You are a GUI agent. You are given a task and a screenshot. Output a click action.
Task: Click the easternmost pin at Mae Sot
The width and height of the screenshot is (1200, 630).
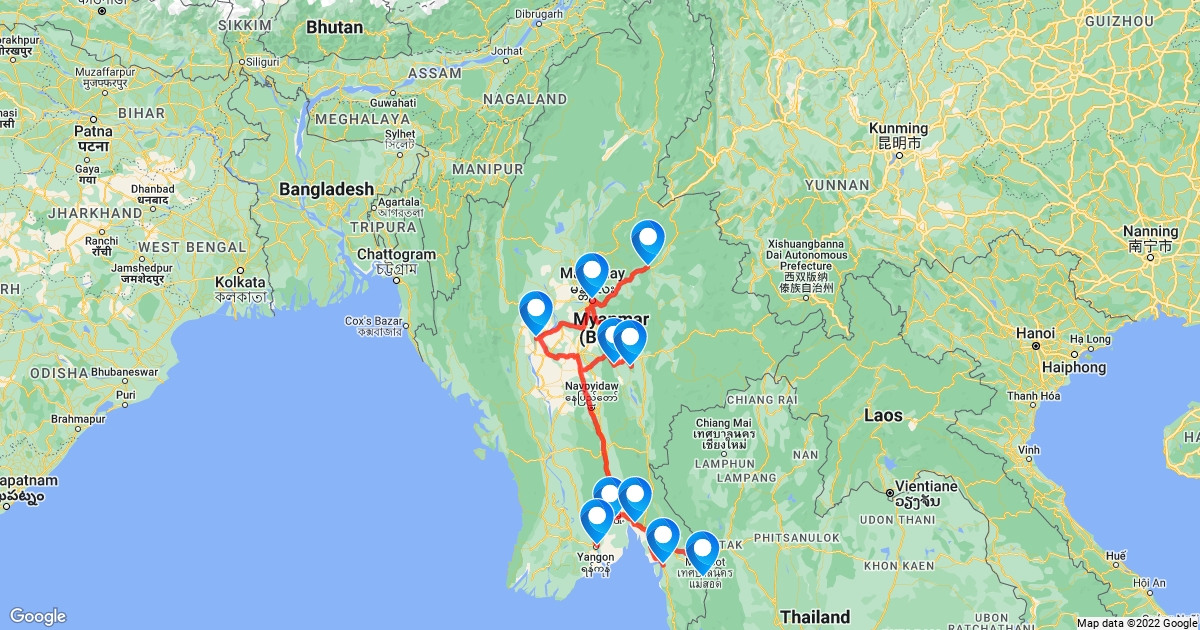(702, 551)
